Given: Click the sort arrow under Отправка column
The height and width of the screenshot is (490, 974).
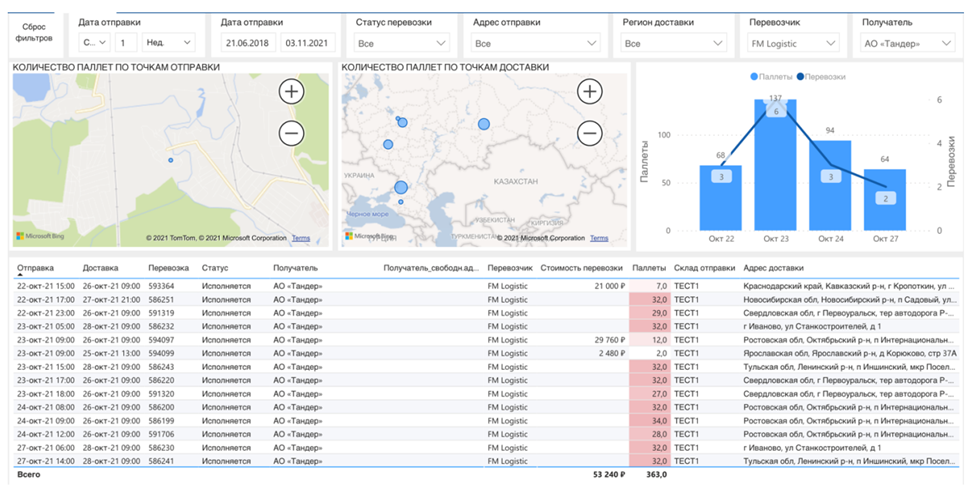Looking at the screenshot, I should [20, 274].
